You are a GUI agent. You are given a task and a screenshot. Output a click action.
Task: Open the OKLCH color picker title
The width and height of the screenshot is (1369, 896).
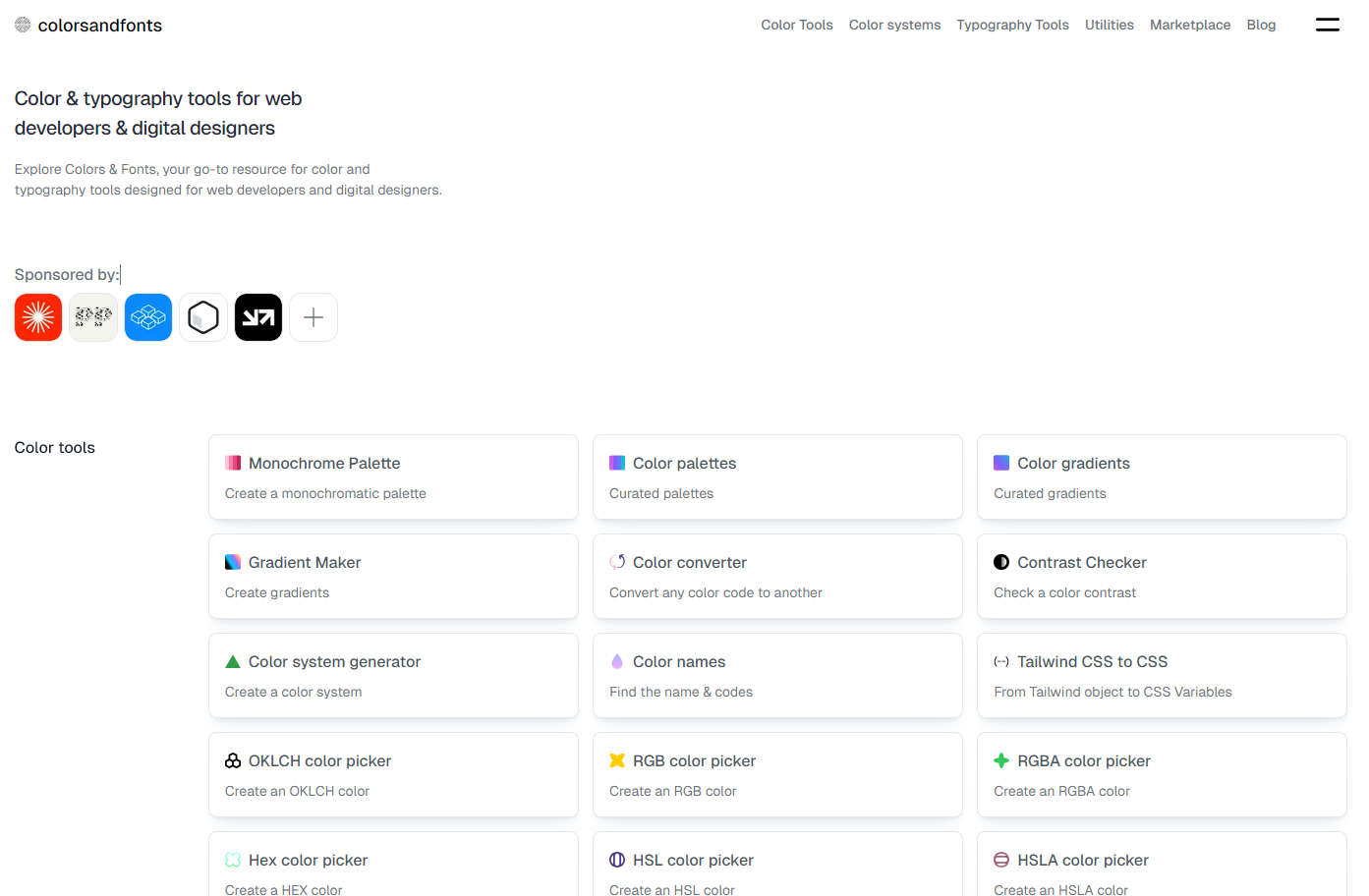[319, 760]
